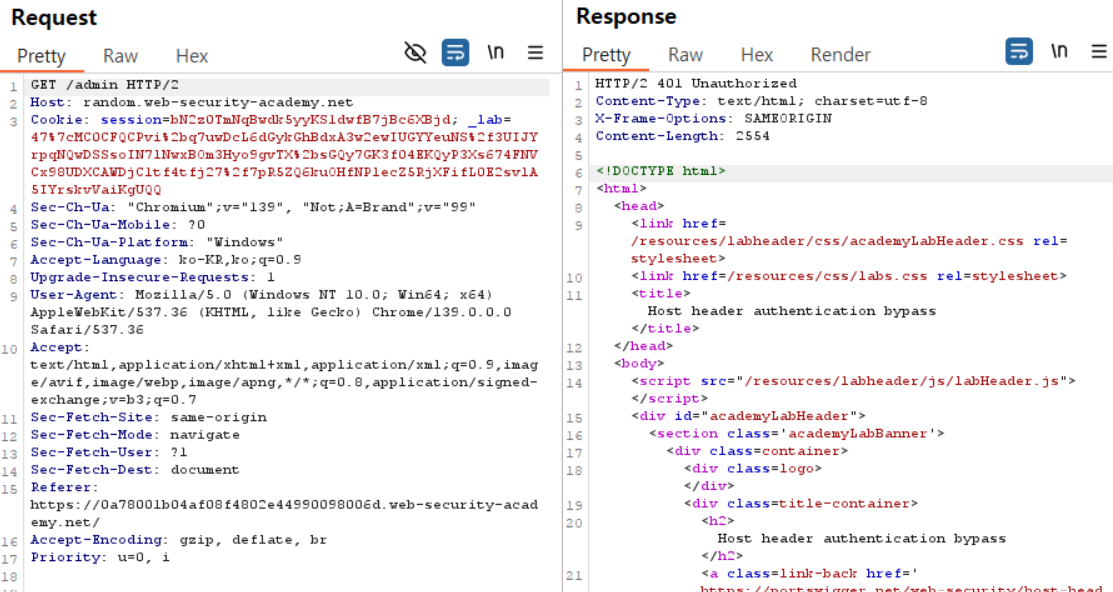Click the Upgrade-Insecure-Requests header line
1113x592 pixels.
click(153, 278)
